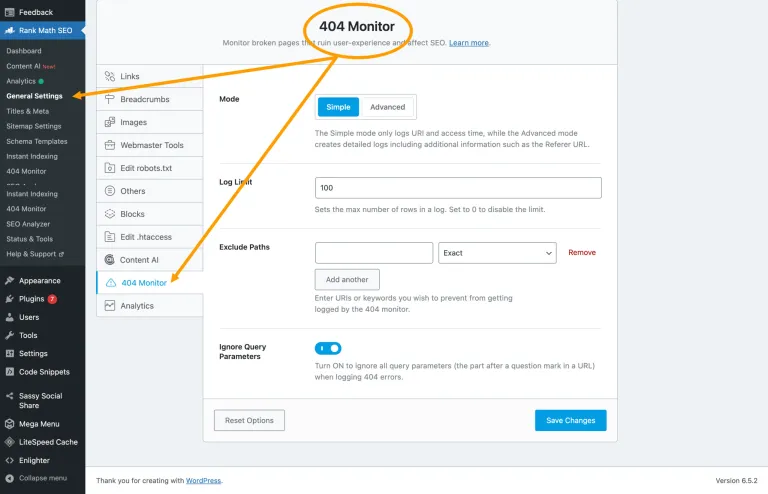Remove the exclude path row
Viewport: 768px width, 494px height.
point(582,252)
